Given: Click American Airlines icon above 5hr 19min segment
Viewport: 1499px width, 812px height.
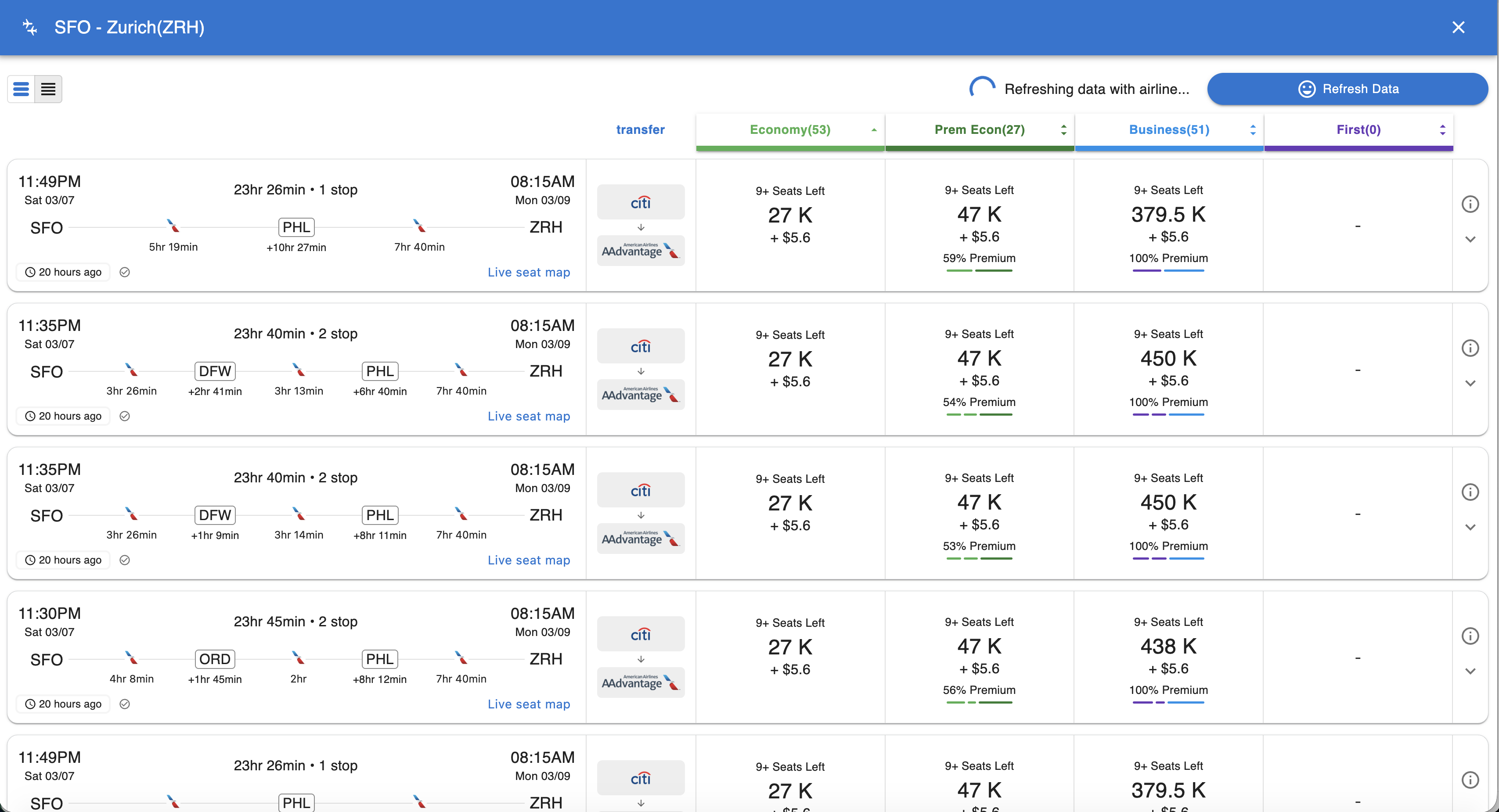Looking at the screenshot, I should [x=173, y=226].
